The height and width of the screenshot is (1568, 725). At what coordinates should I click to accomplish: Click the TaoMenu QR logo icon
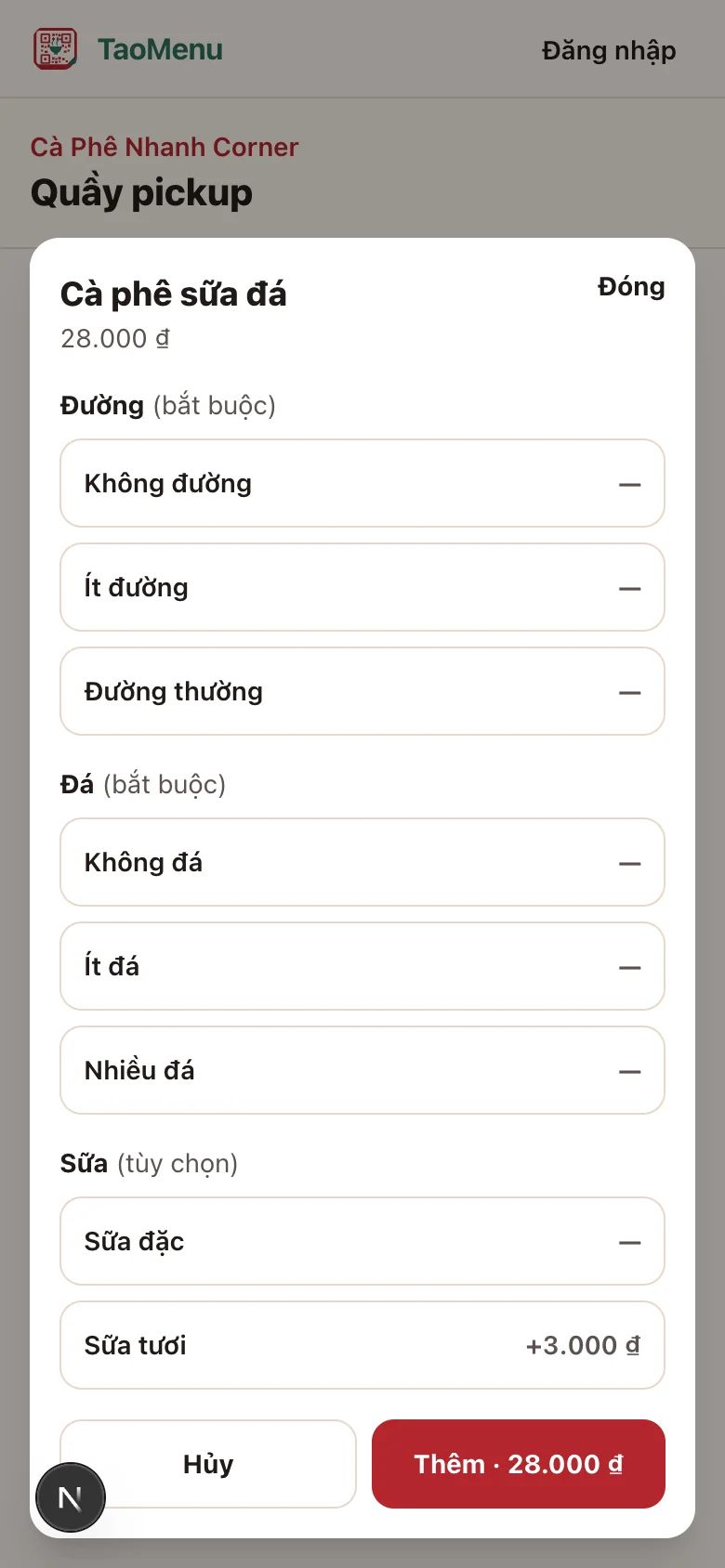point(56,48)
